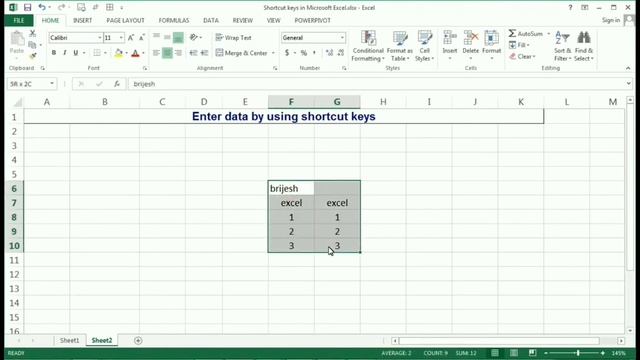
Task: Click the Increase Indent icon
Action: pyautogui.click(x=204, y=53)
